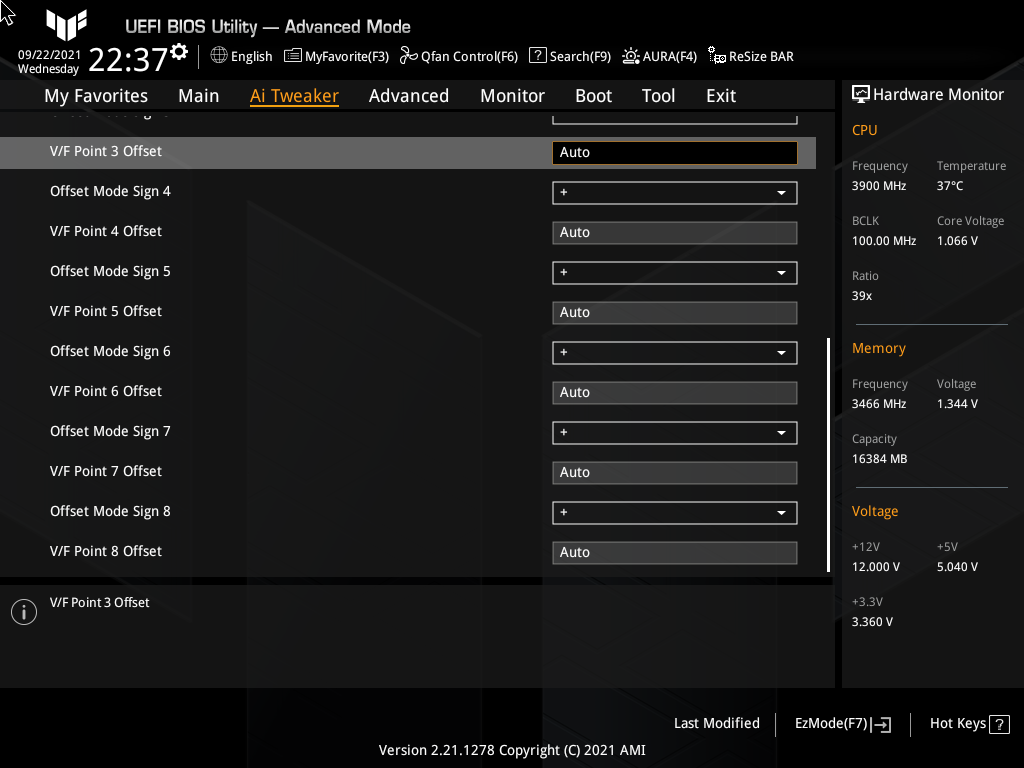Click the 39x ratio value
Screen dimensions: 1024x768
point(861,296)
